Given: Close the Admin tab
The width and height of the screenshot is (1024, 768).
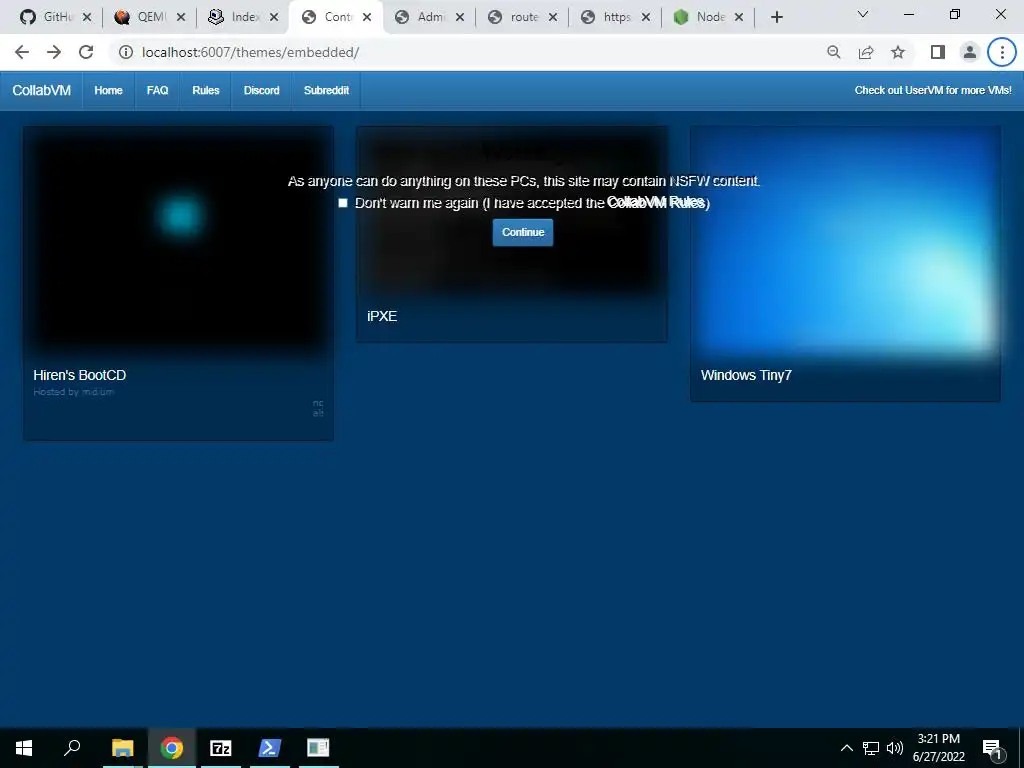Looking at the screenshot, I should pyautogui.click(x=460, y=18).
